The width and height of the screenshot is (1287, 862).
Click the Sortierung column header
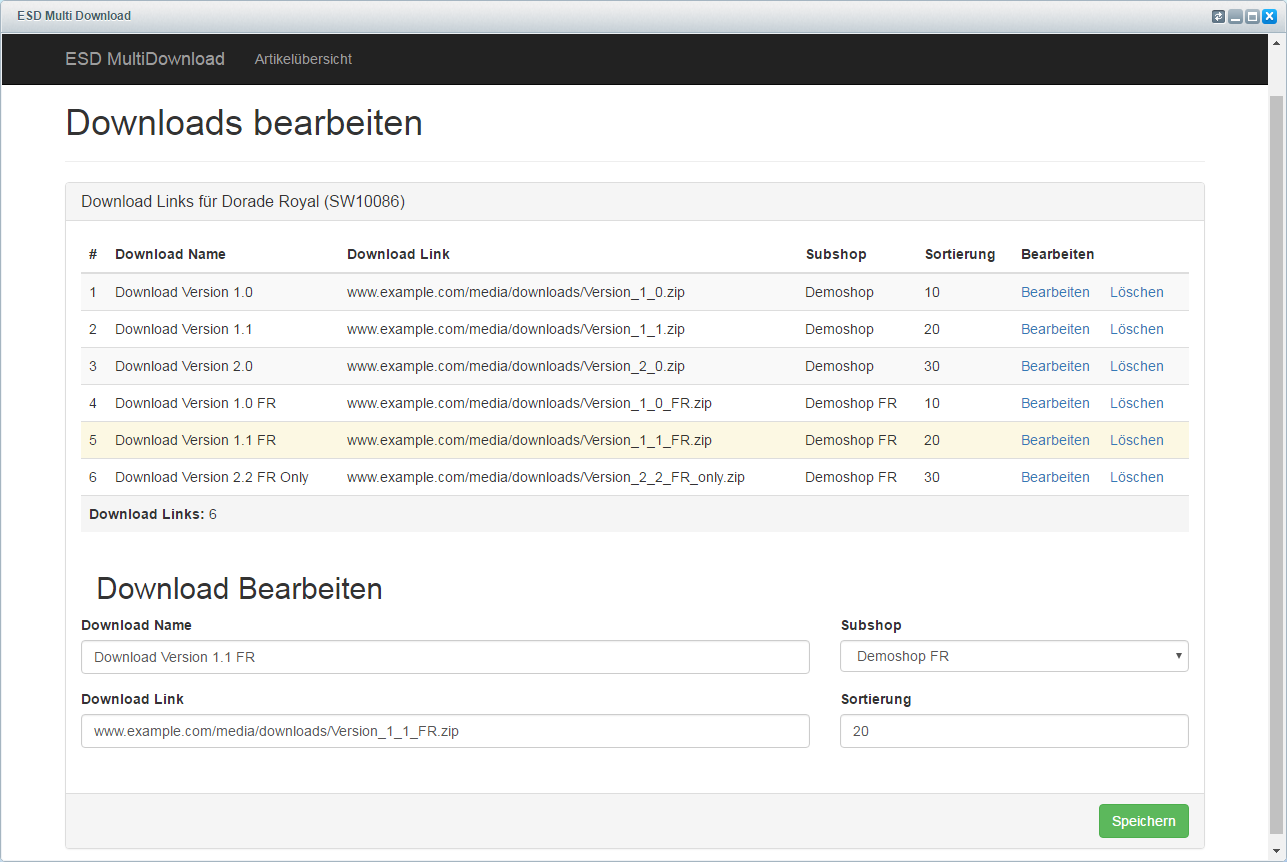coord(960,254)
